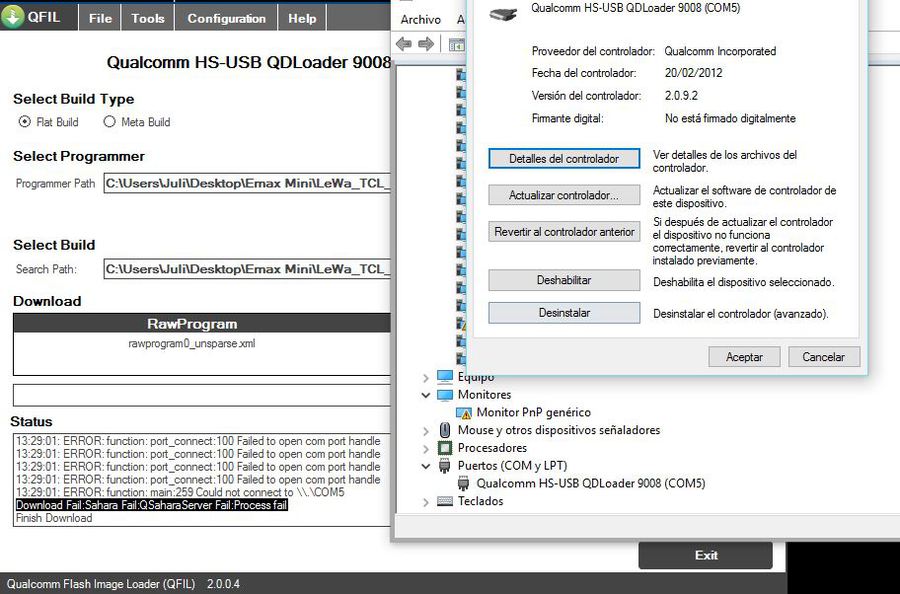Screen dimensions: 900x594
Task: Click the Teclados keyboard icon
Action: coord(445,501)
